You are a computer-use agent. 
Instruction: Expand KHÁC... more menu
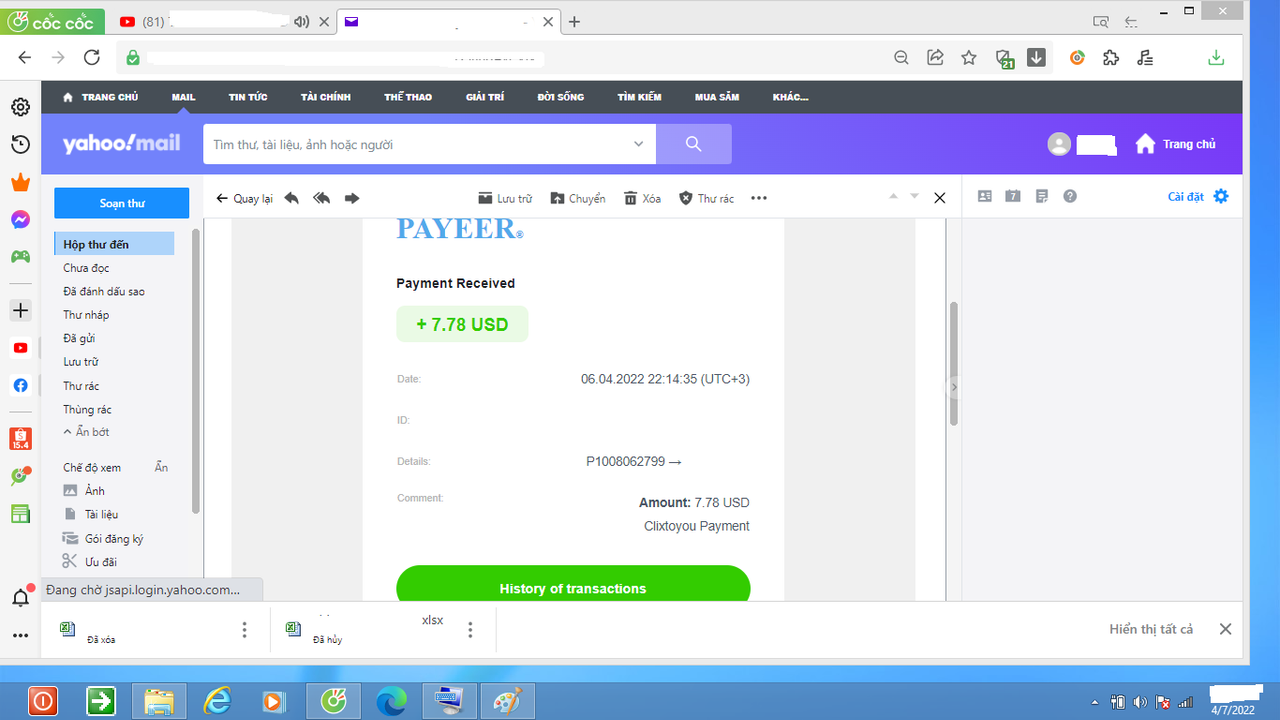(x=790, y=97)
